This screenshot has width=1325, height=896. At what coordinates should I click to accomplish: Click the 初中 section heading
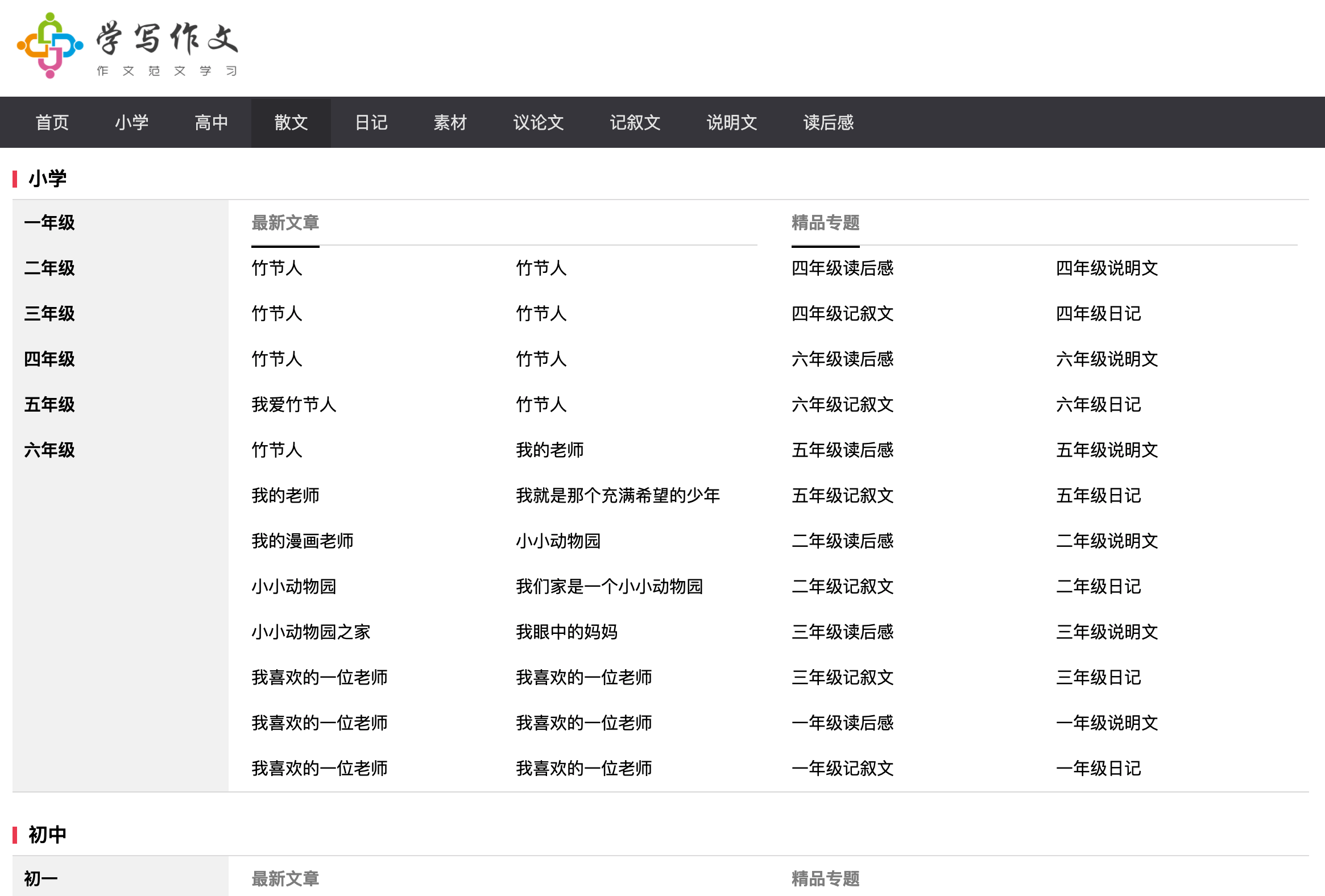[x=47, y=835]
